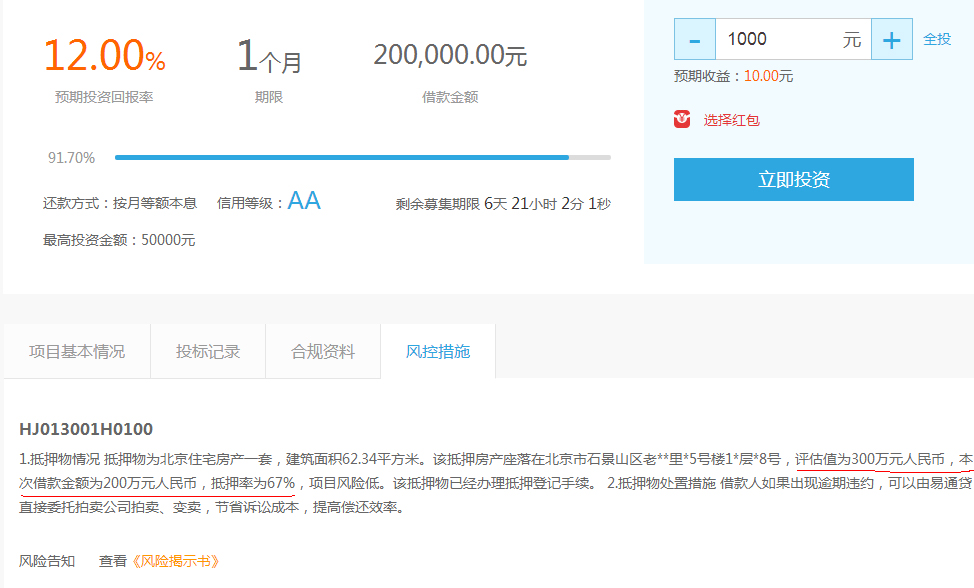
Task: Click the 全投 invest-all link
Action: click(937, 39)
